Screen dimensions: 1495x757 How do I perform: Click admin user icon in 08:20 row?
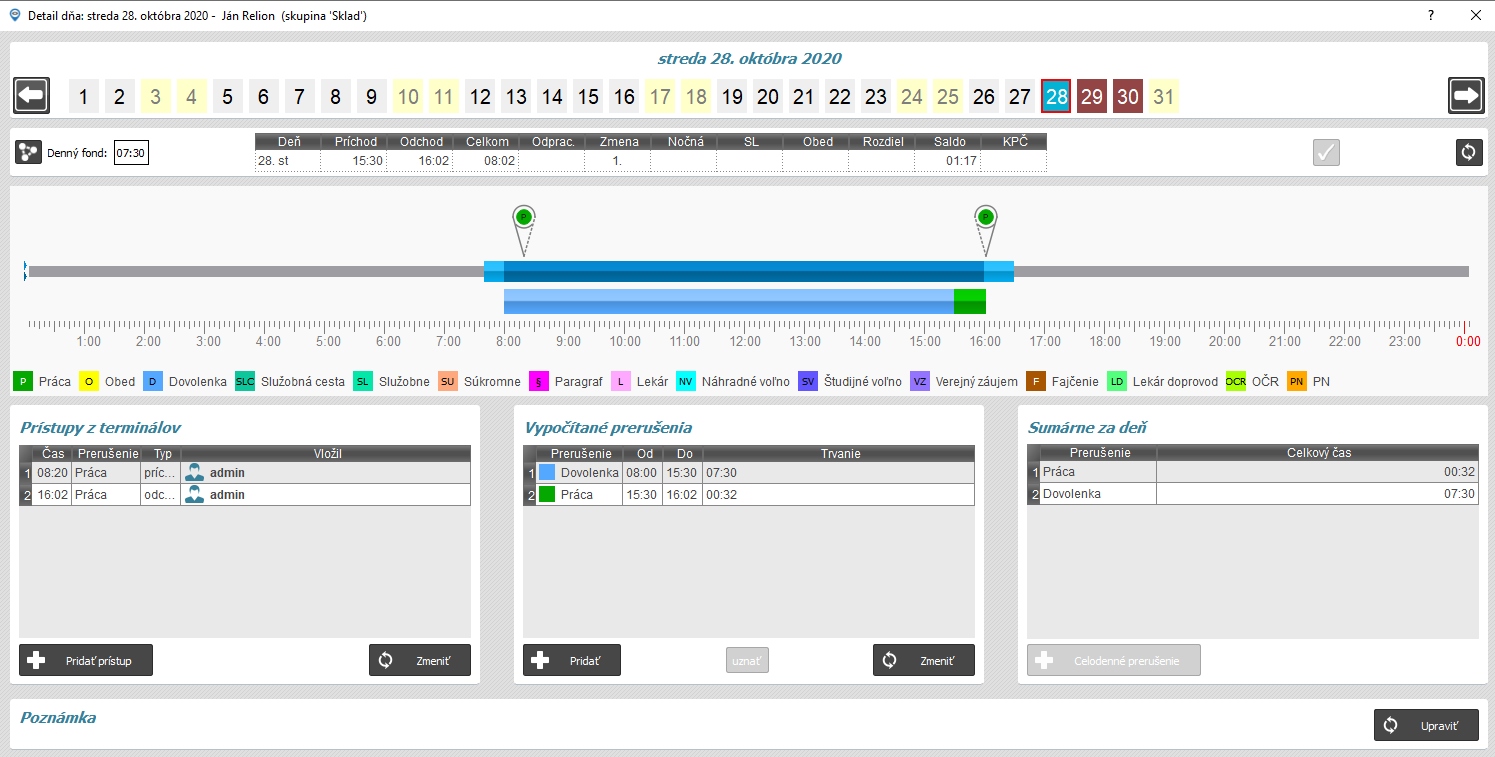click(x=195, y=473)
